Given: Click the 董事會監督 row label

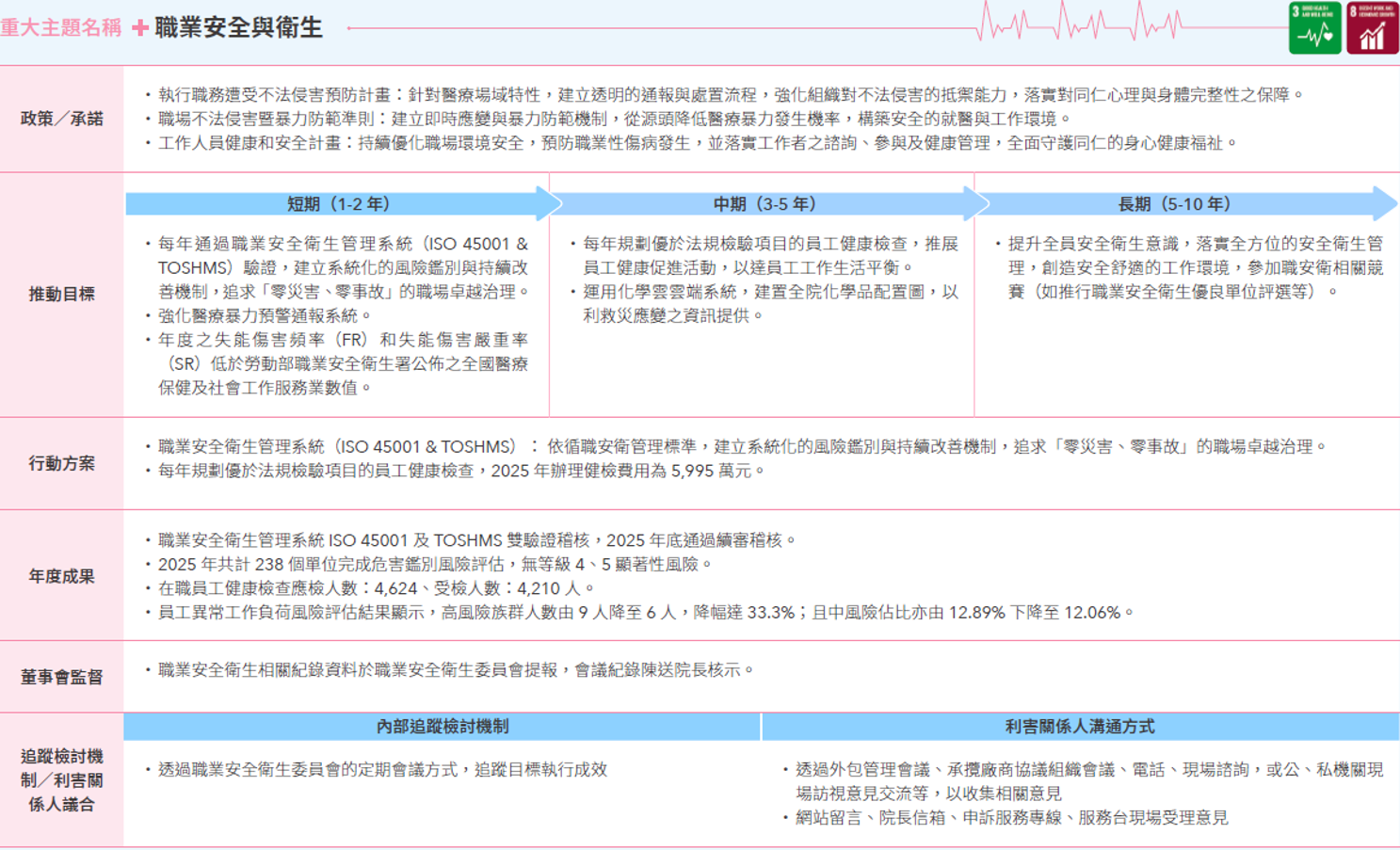Looking at the screenshot, I should pos(62,678).
